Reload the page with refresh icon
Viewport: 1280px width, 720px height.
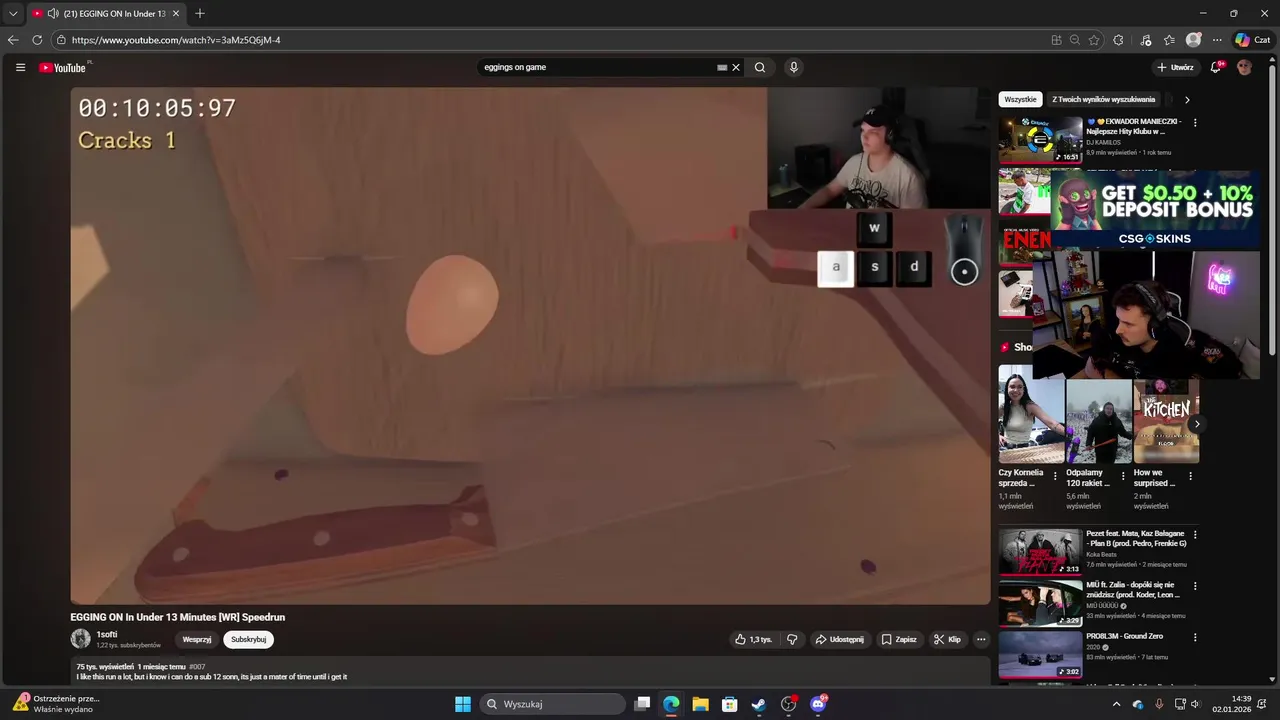pyautogui.click(x=37, y=40)
